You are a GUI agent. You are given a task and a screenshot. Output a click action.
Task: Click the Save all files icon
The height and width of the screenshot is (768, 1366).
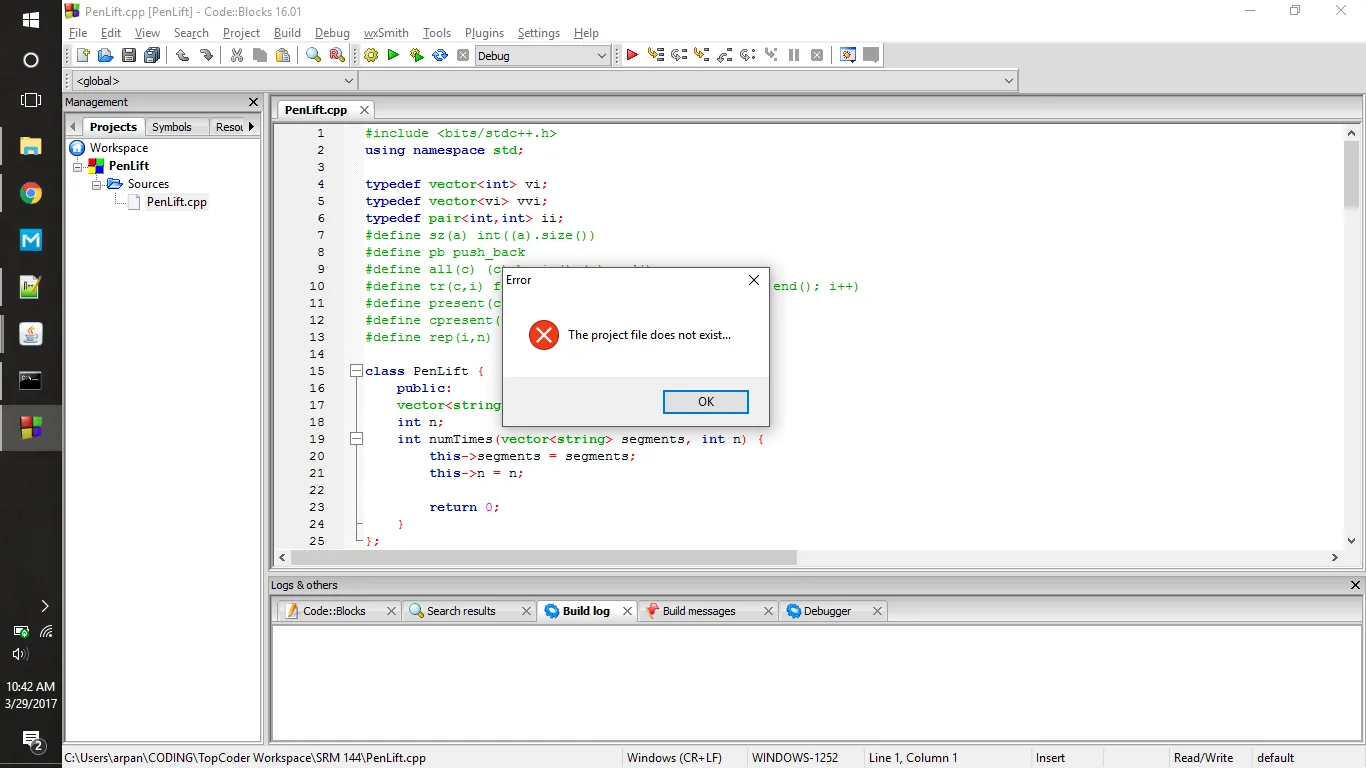(x=152, y=56)
